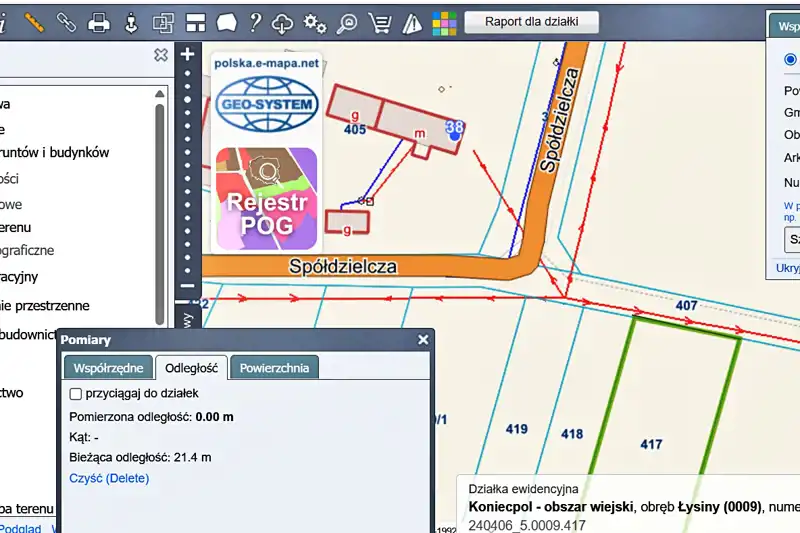Open the cloud download tool

pos(284,21)
